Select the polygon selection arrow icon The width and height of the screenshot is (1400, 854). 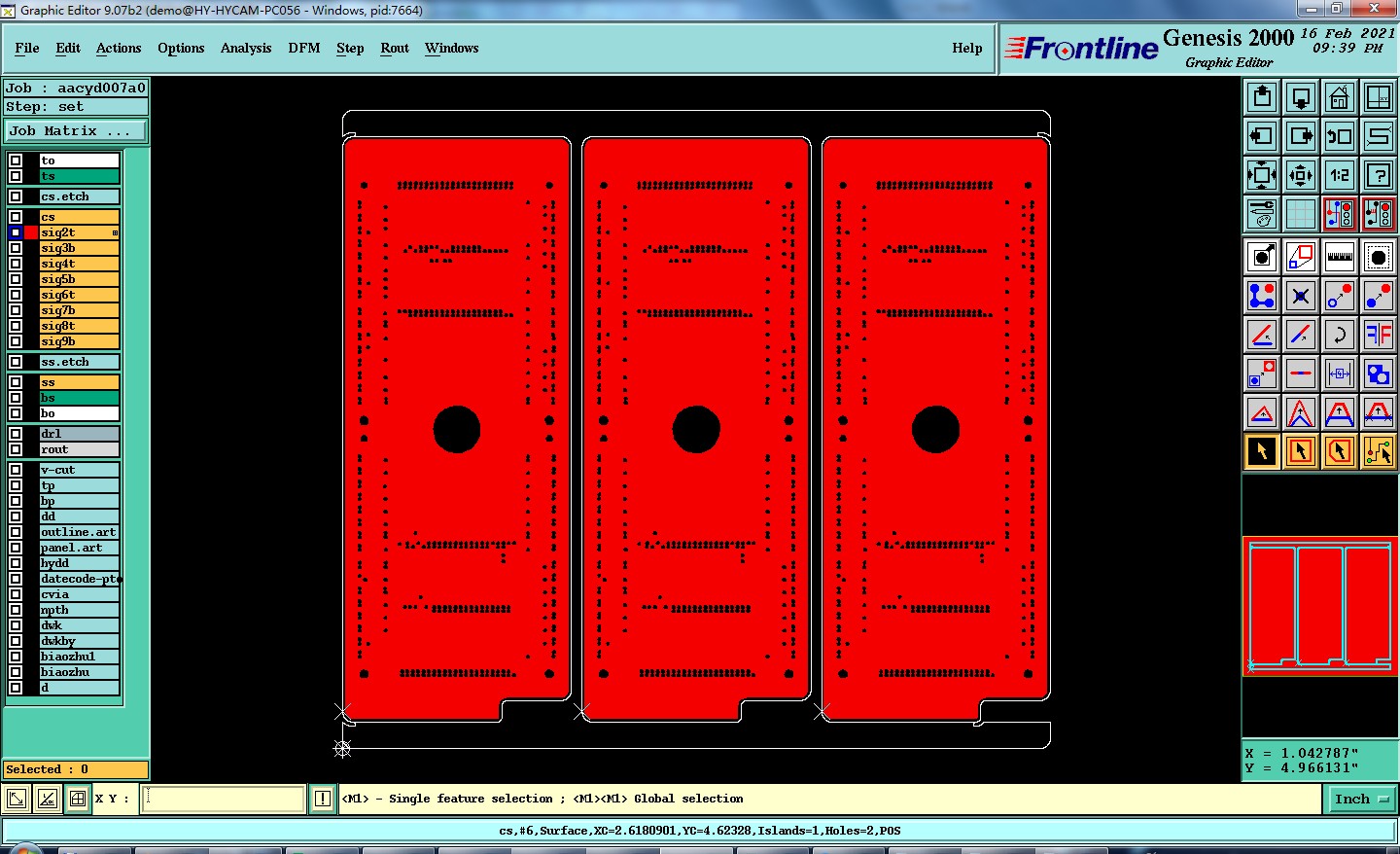click(1340, 451)
